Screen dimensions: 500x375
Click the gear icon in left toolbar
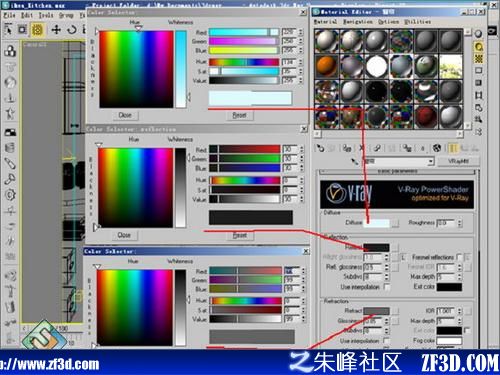(10, 194)
